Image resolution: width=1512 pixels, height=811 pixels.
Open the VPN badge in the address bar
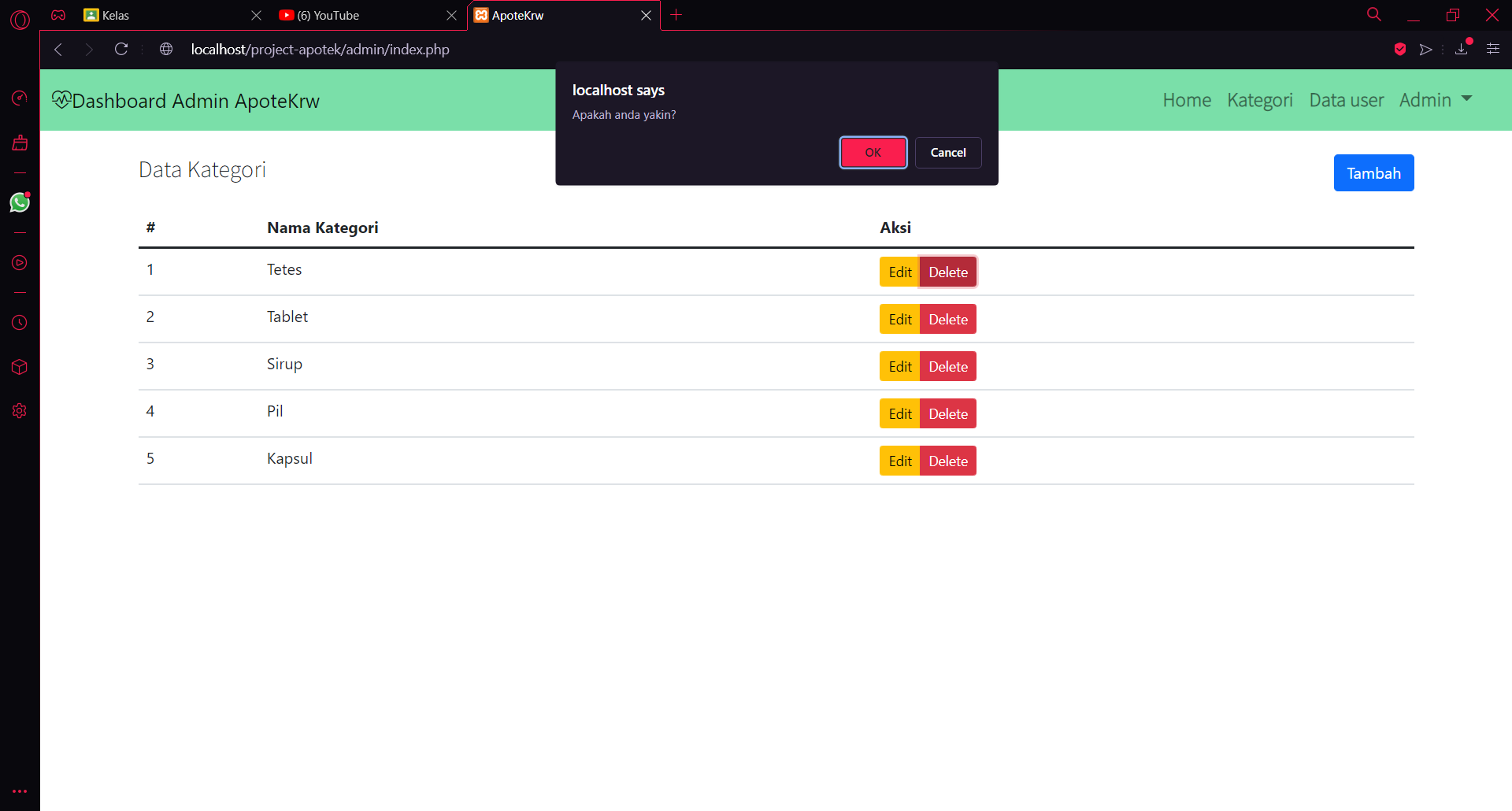(1400, 49)
